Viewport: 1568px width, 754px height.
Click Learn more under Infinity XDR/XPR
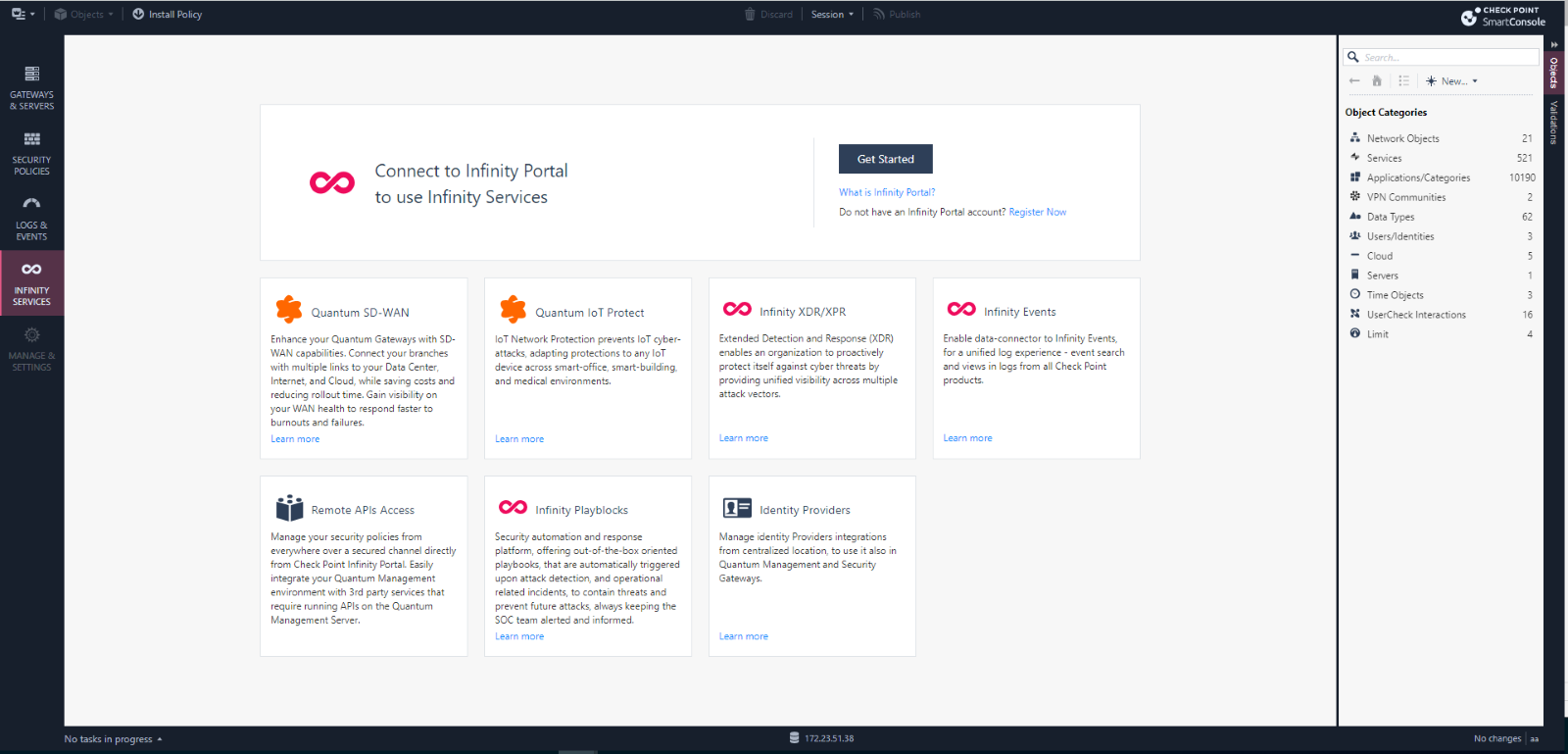pyautogui.click(x=744, y=438)
